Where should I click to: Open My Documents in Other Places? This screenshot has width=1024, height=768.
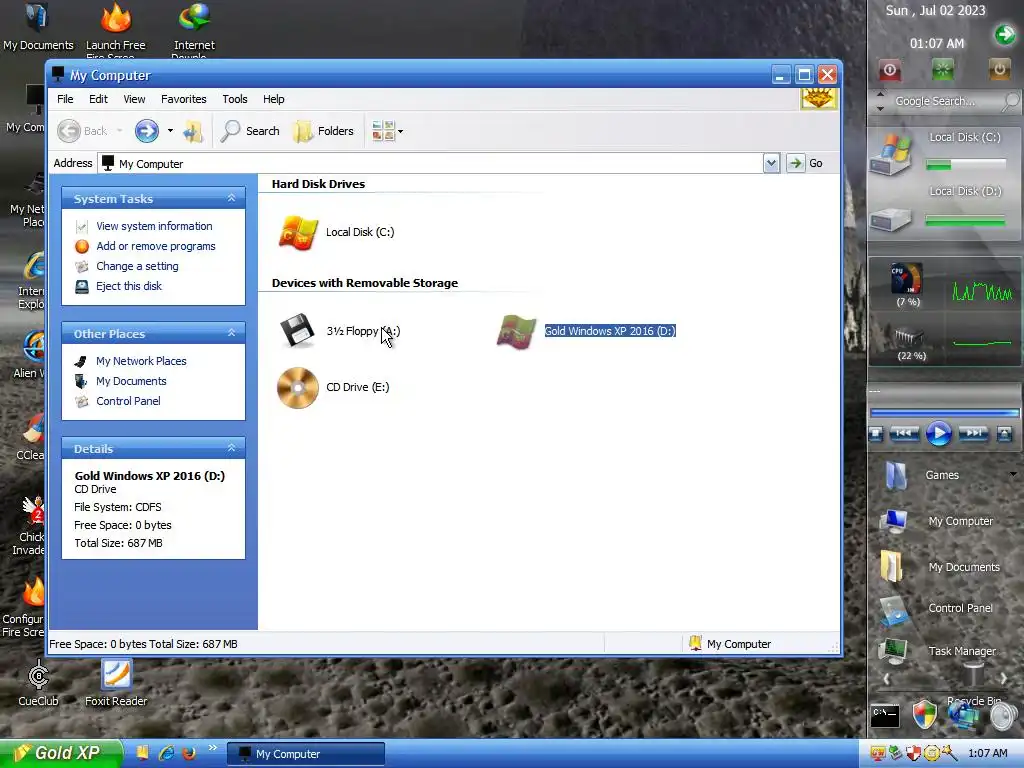(x=131, y=381)
